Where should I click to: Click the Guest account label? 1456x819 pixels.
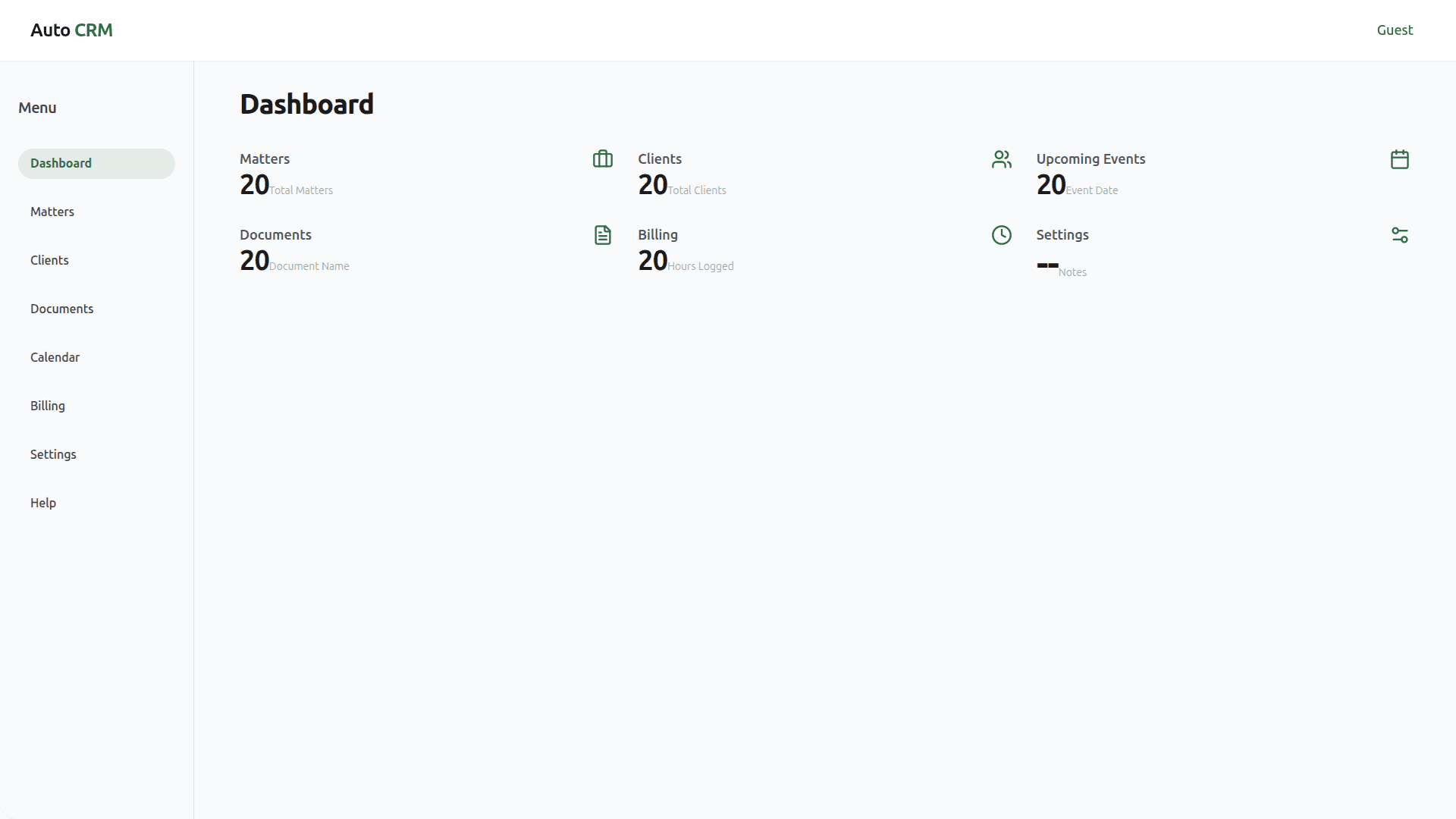1395,30
